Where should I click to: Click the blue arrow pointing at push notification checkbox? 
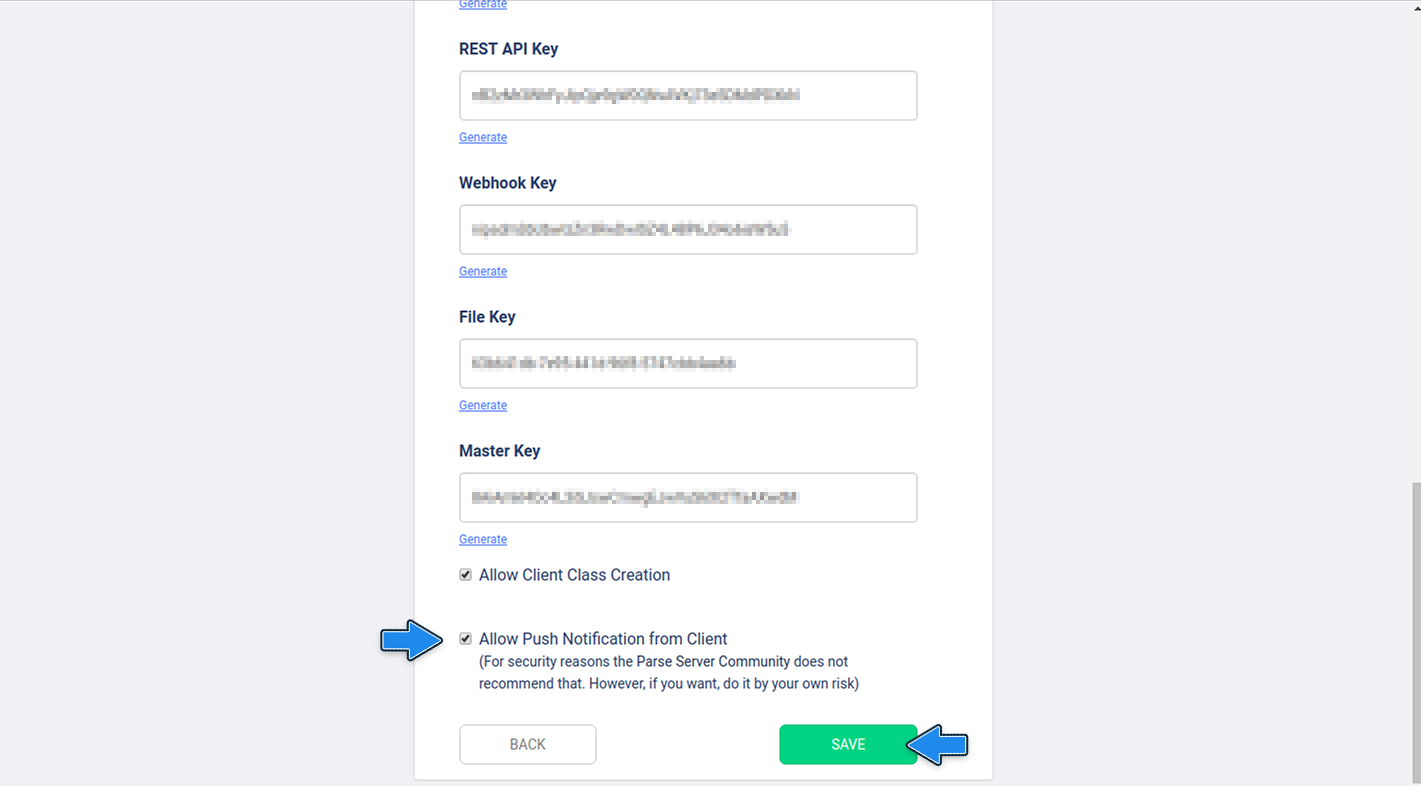click(x=411, y=640)
